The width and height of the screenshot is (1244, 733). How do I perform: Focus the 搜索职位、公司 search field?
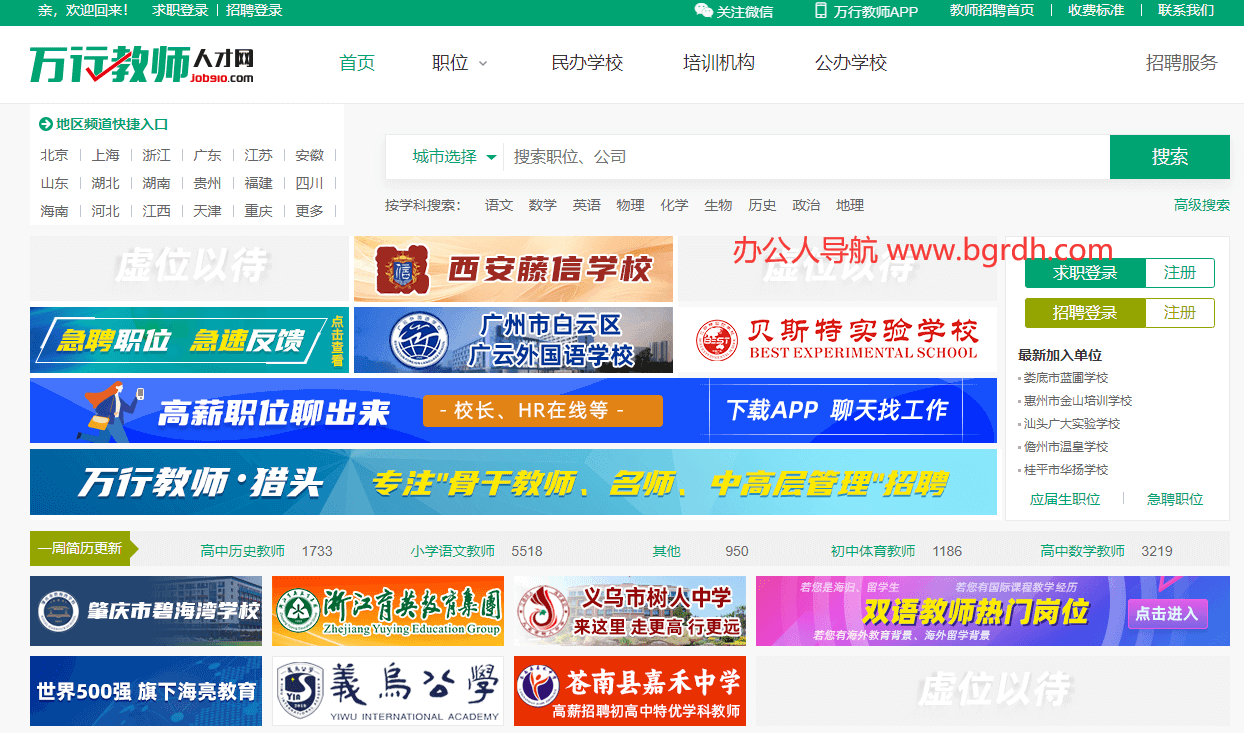[806, 157]
